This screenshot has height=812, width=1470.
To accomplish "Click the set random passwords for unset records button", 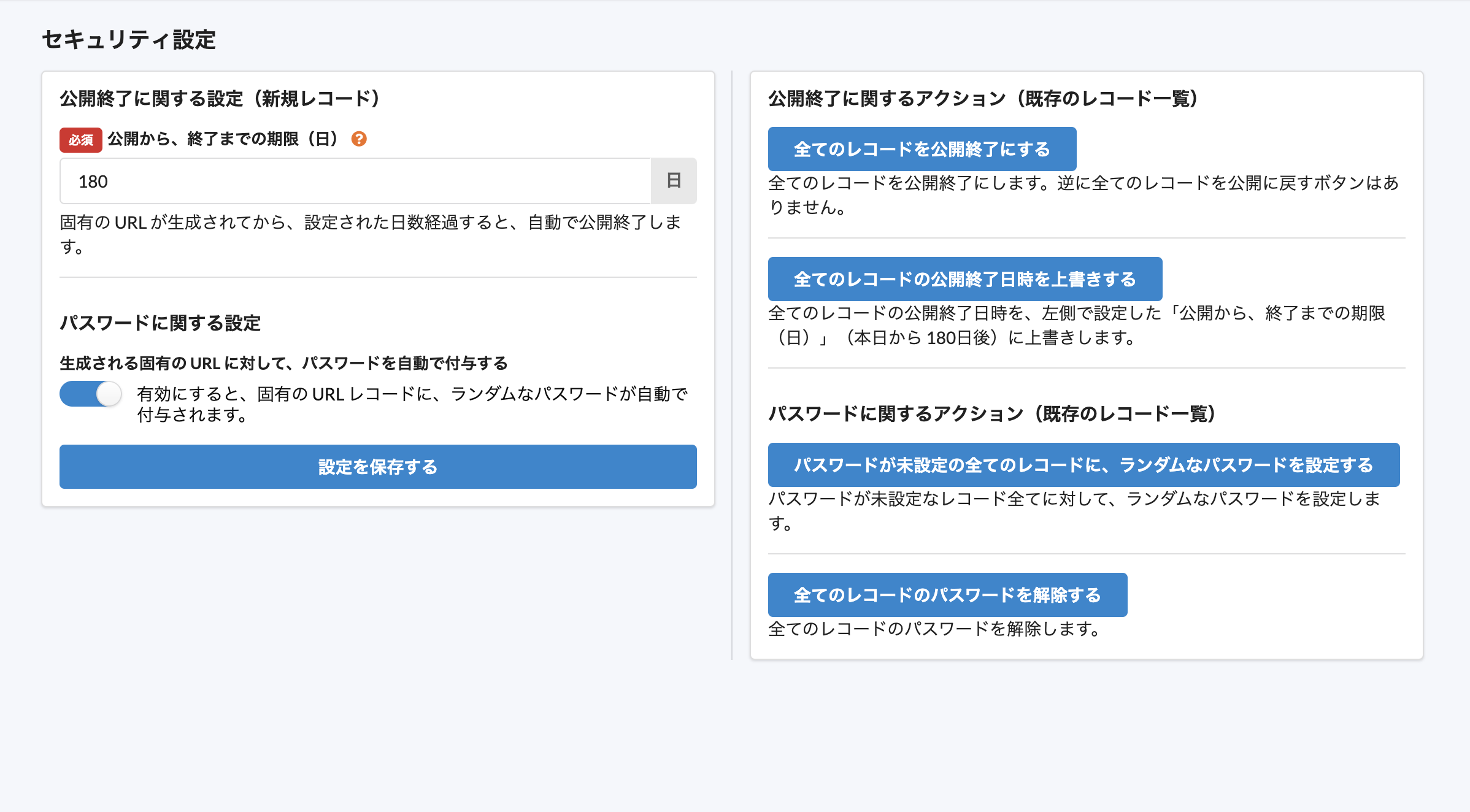I will click(1083, 465).
